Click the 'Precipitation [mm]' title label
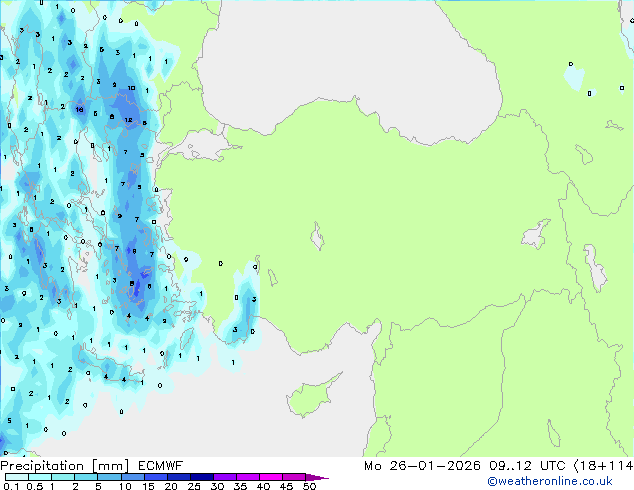The image size is (634, 490). click(65, 466)
